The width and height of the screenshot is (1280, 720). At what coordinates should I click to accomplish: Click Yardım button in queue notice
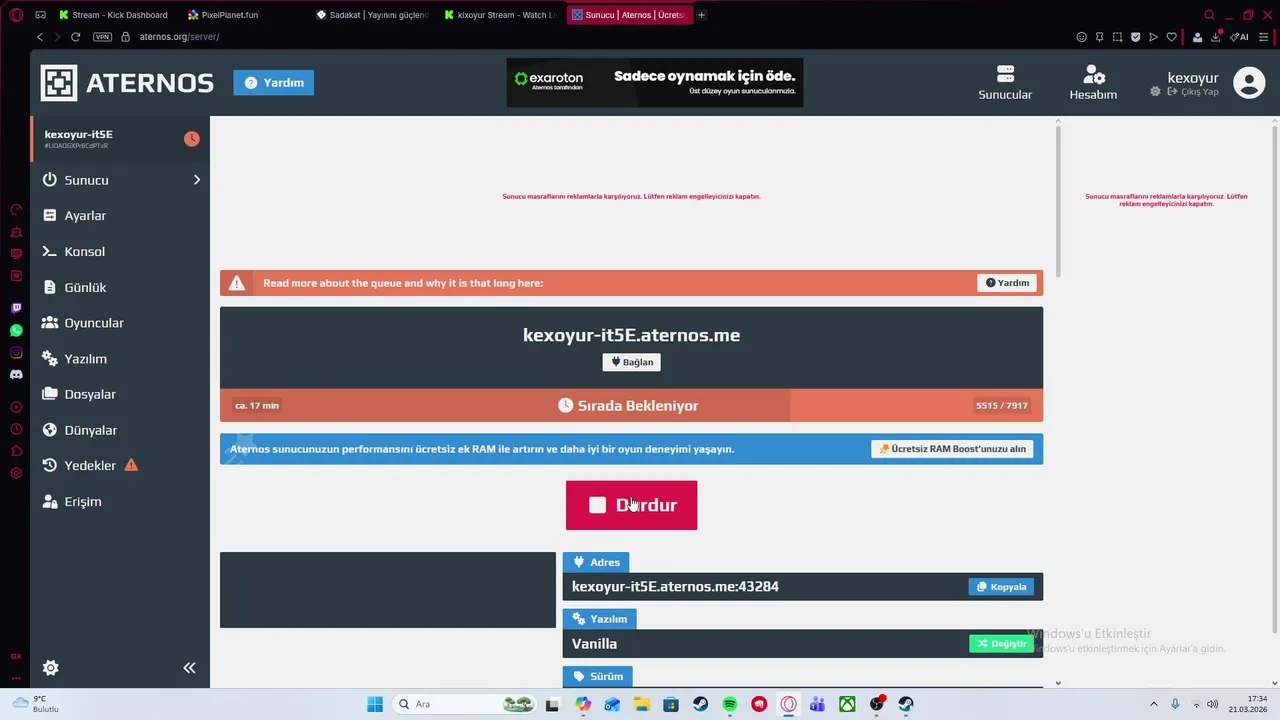1007,283
